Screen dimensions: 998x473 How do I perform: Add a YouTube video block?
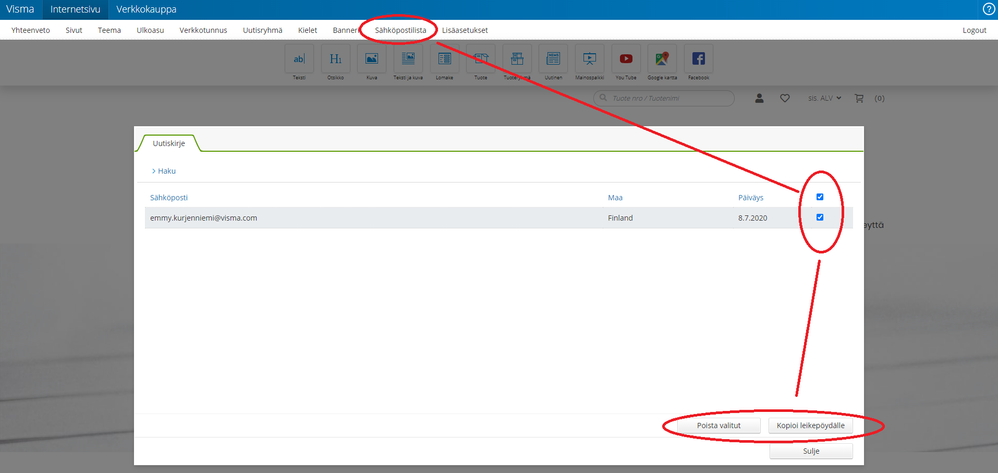626,59
